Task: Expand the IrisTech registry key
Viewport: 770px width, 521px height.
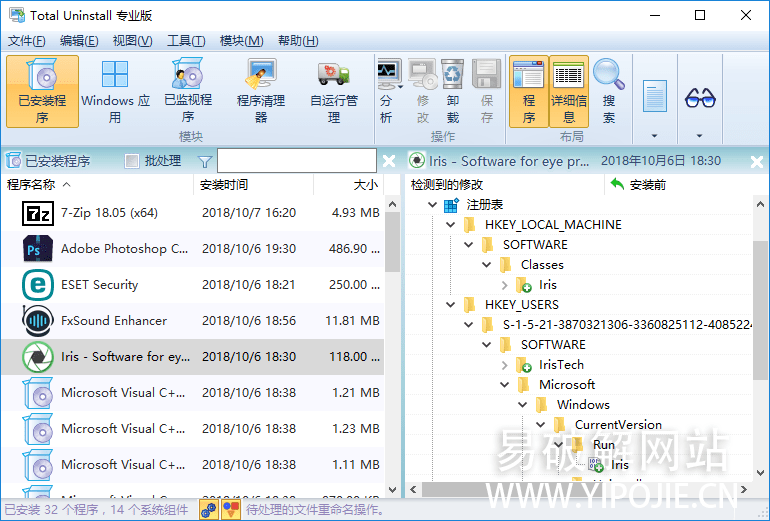Action: 504,365
